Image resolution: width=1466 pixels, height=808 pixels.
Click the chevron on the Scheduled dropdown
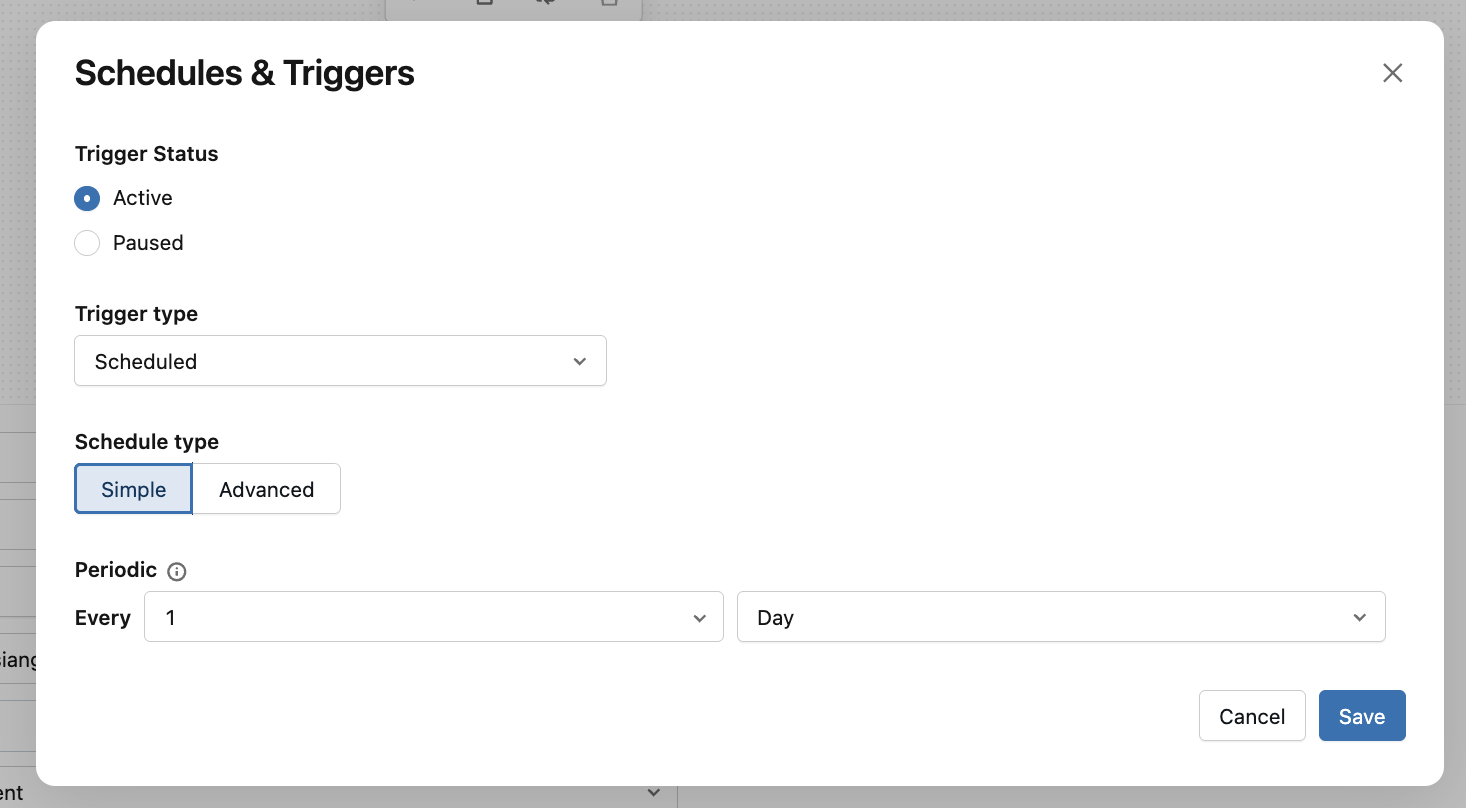[580, 361]
